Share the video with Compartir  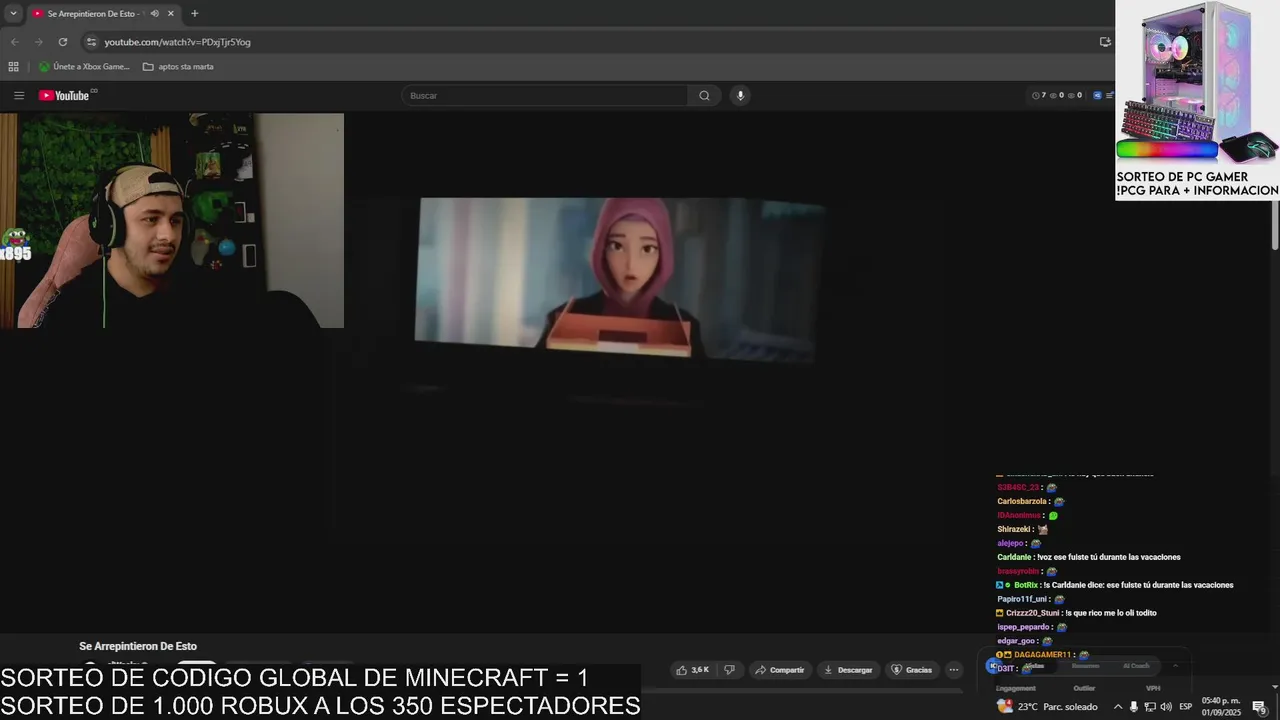779,670
